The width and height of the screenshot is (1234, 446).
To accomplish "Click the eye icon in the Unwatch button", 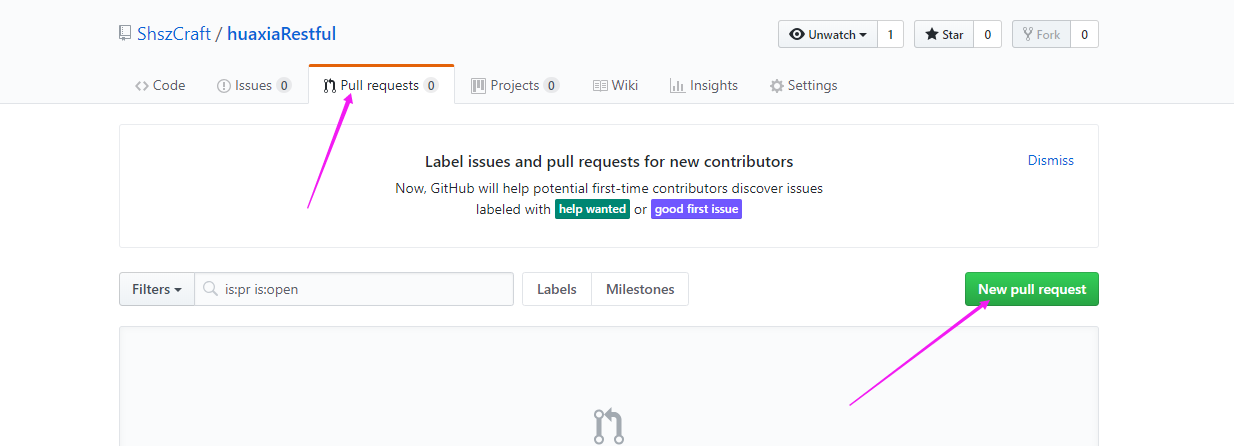I will (797, 34).
